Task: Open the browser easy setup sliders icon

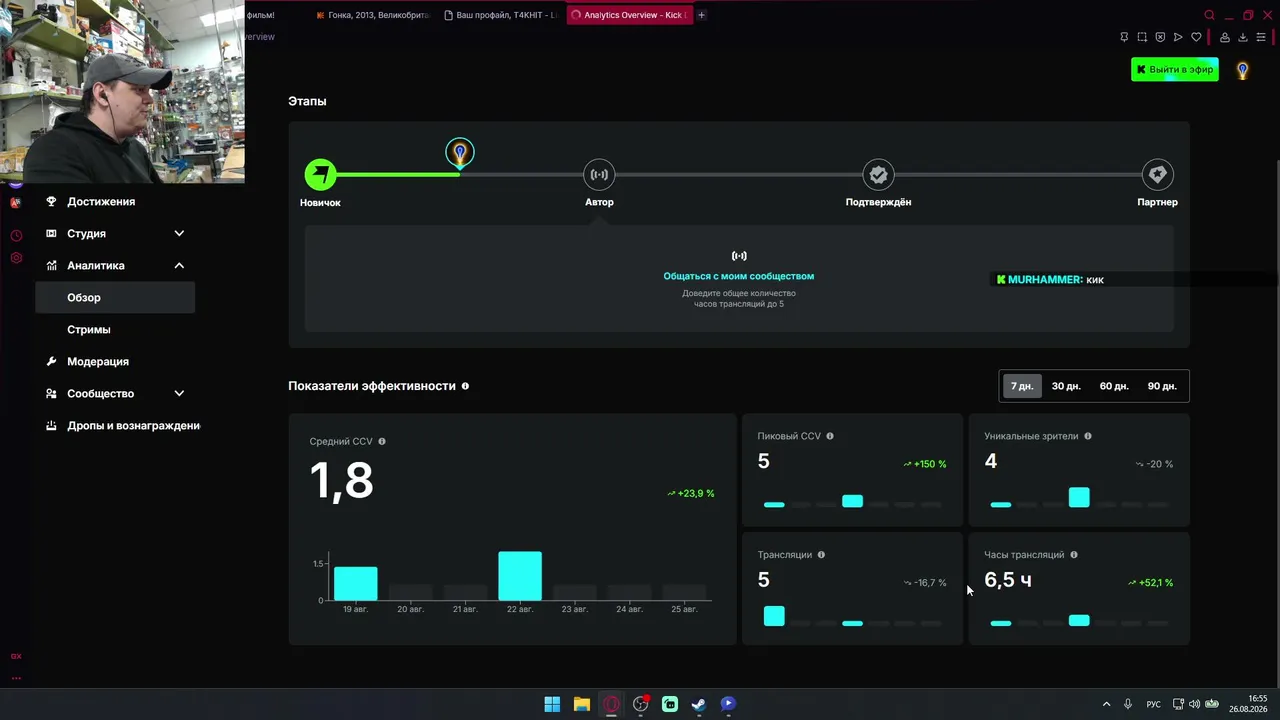Action: [x=1261, y=37]
